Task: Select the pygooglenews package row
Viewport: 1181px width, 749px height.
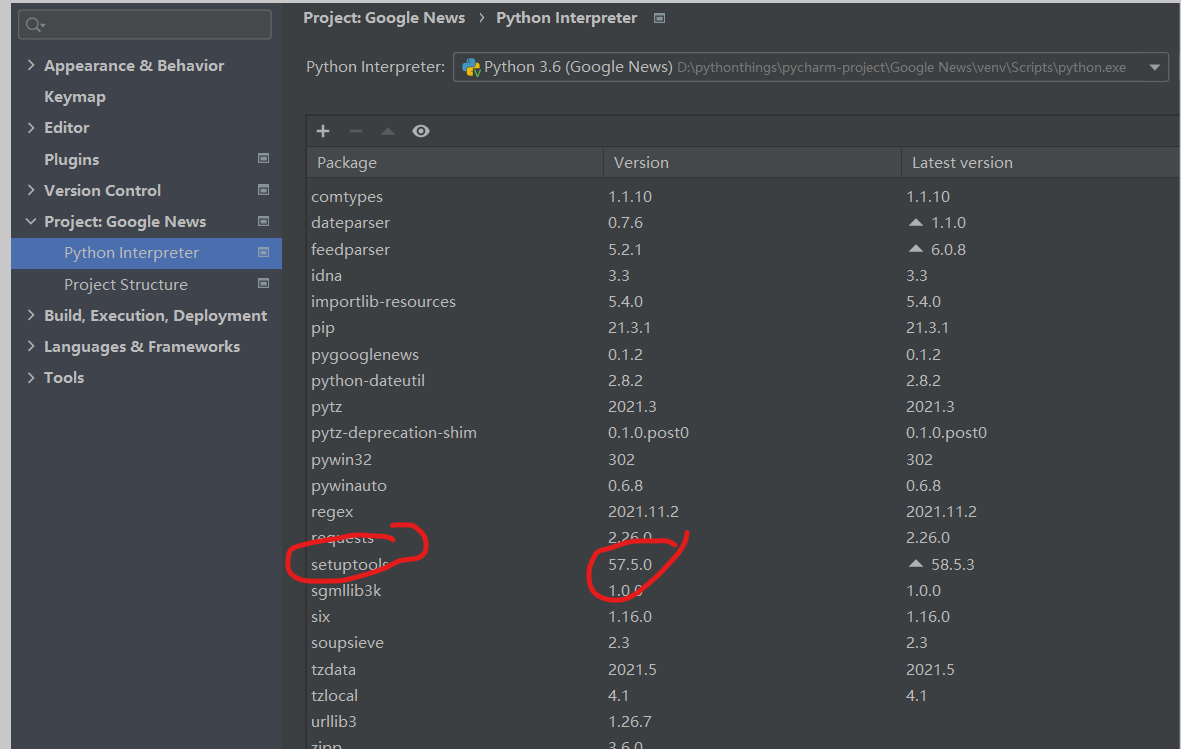Action: pyautogui.click(x=743, y=354)
